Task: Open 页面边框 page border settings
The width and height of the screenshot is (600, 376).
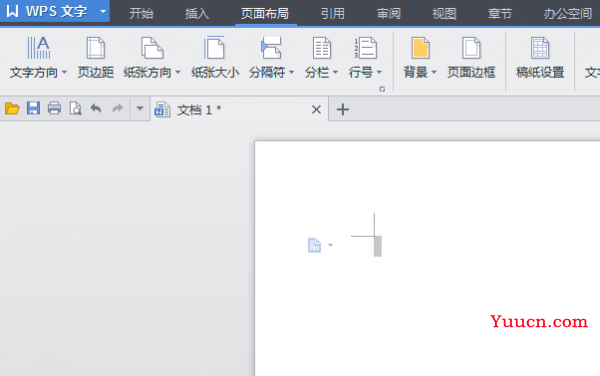Action: pyautogui.click(x=471, y=57)
